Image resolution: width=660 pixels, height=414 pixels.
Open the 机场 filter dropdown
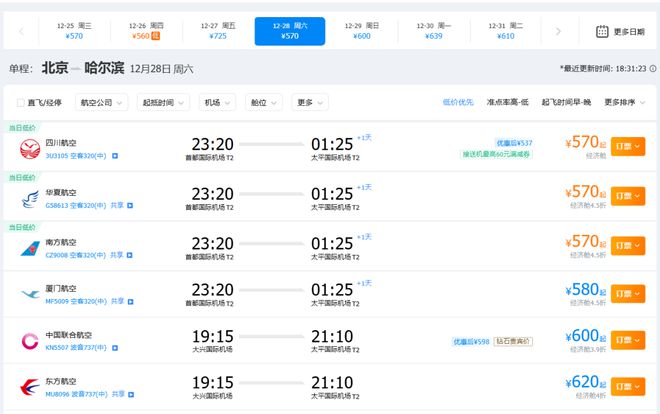(217, 102)
